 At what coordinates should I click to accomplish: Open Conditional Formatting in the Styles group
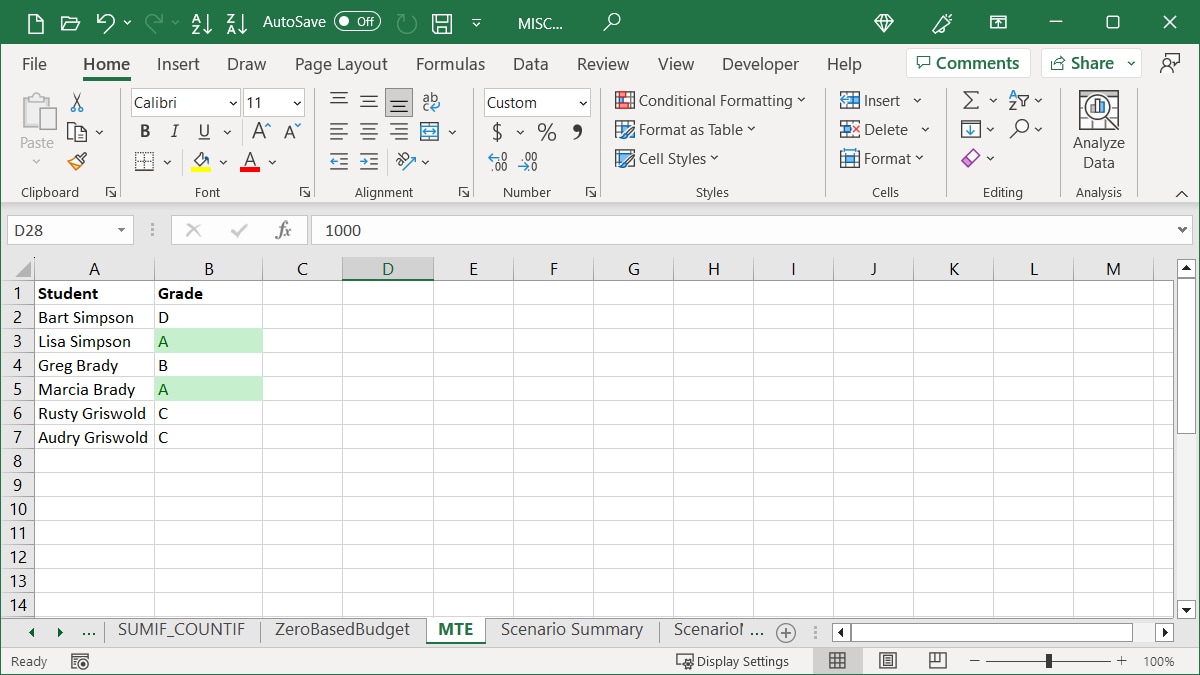click(x=711, y=101)
